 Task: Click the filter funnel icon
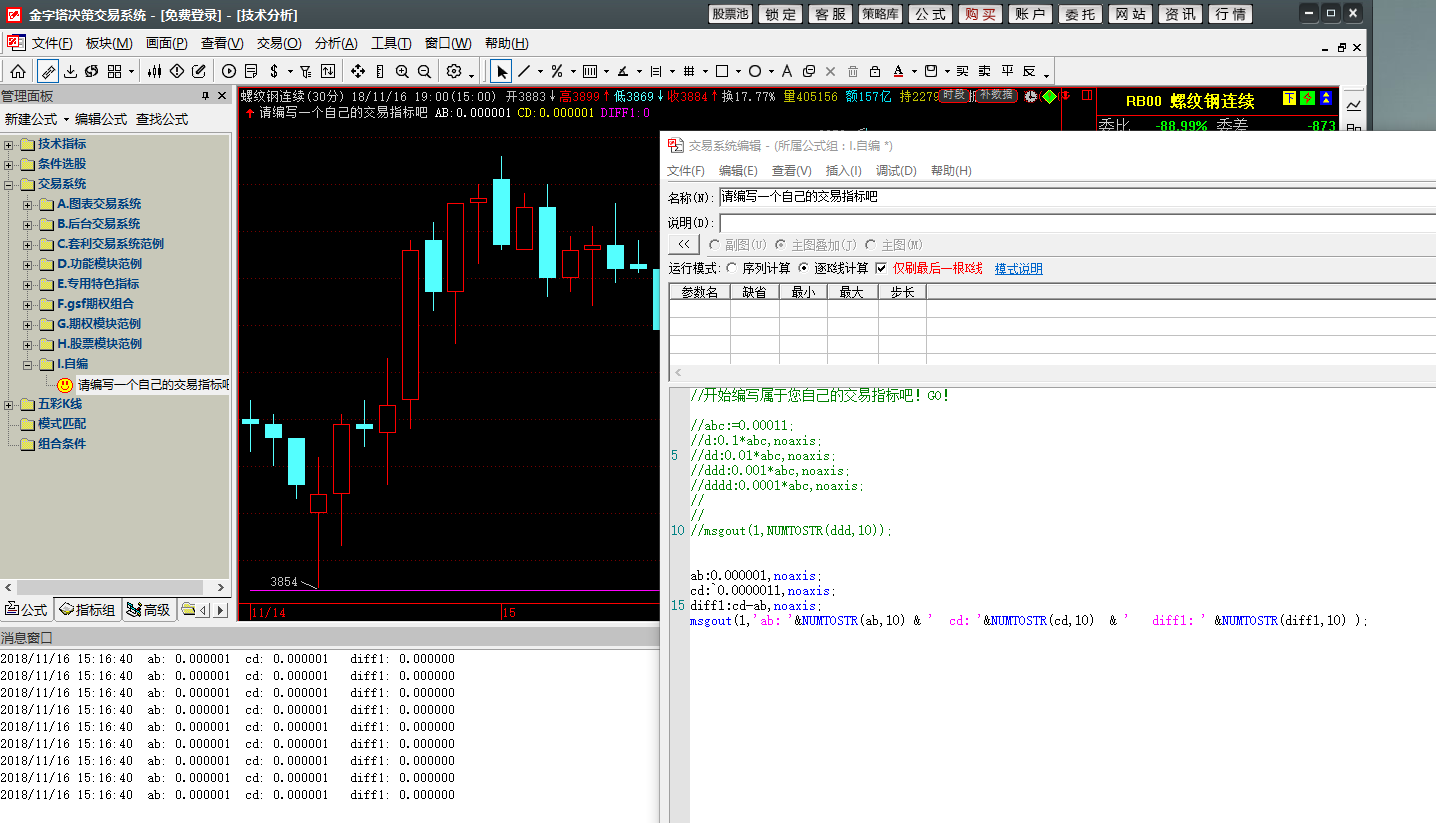[x=305, y=71]
